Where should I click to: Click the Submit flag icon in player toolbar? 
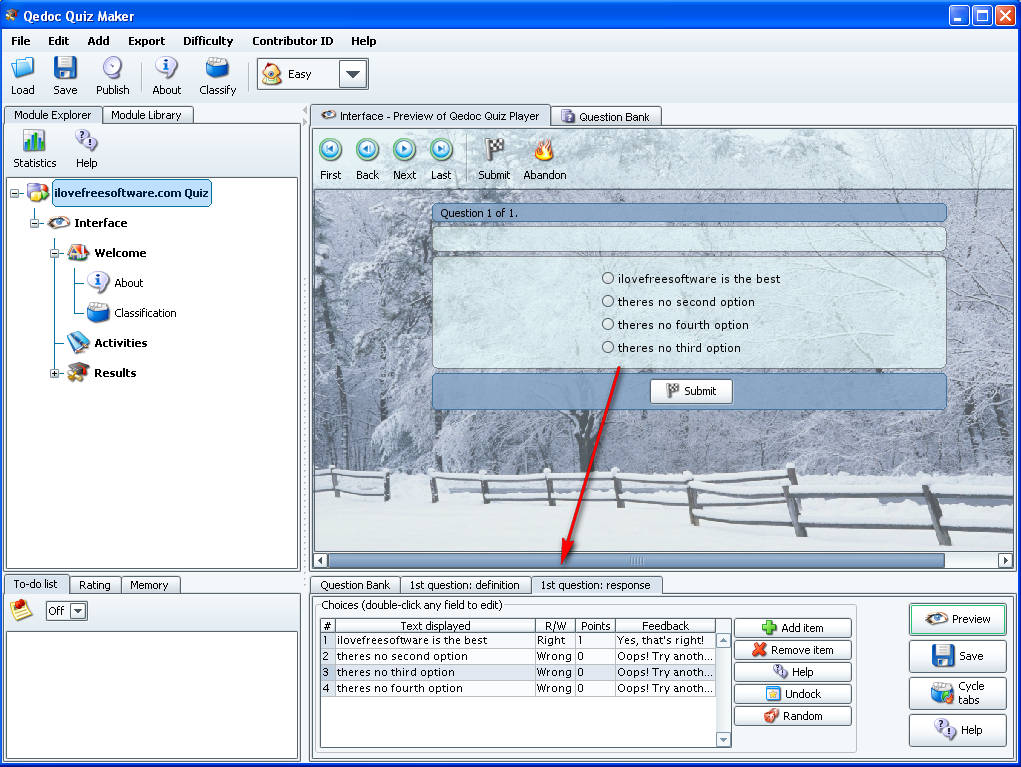[494, 150]
